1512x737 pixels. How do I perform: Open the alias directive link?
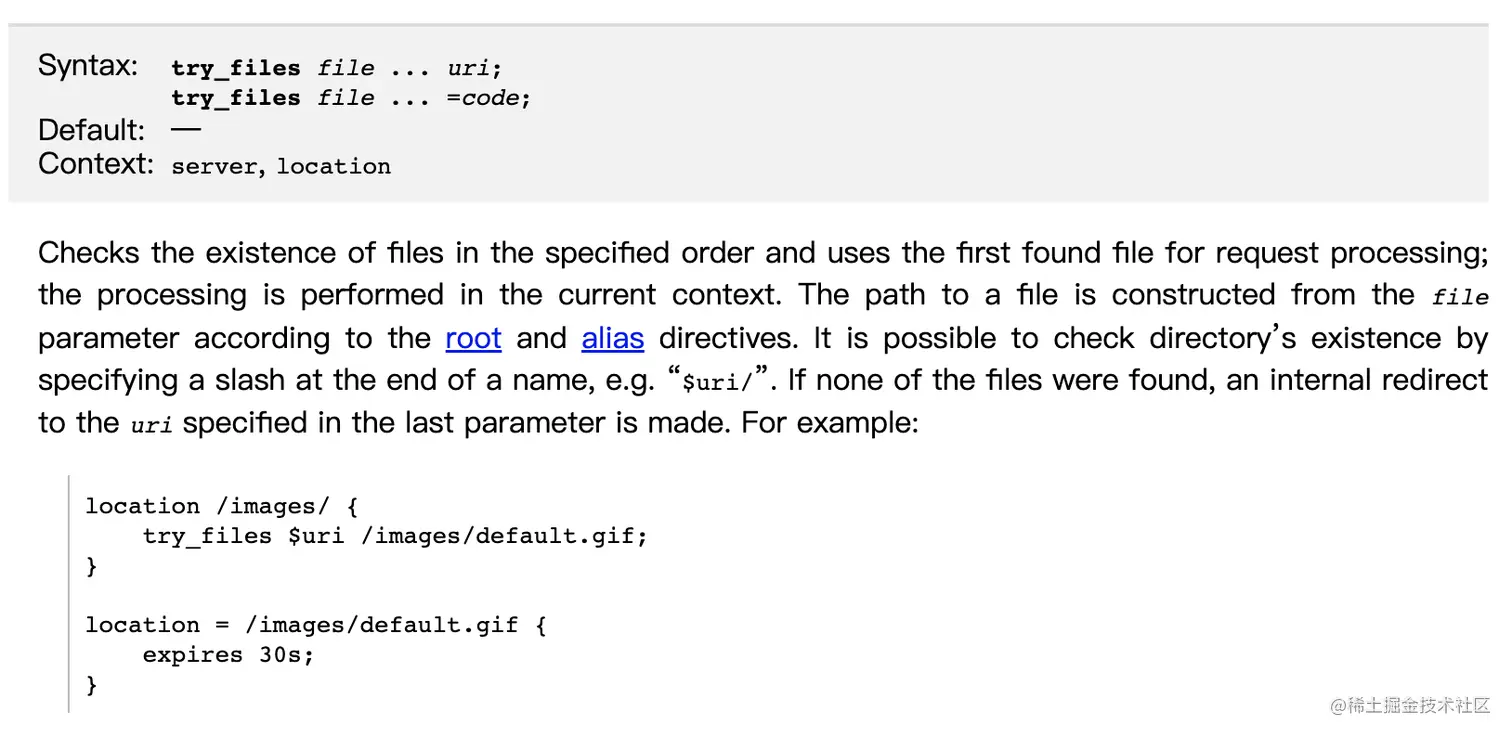[x=612, y=338]
